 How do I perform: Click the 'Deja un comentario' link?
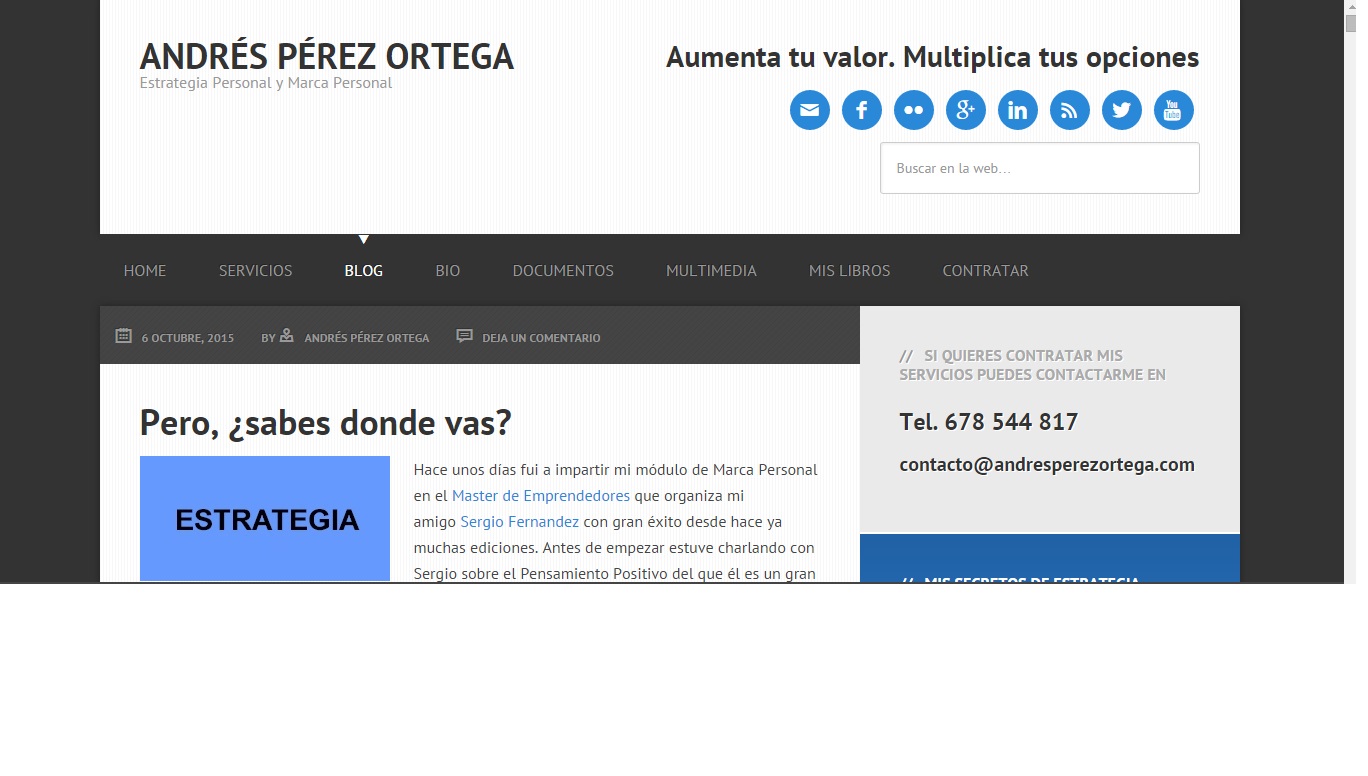[541, 338]
